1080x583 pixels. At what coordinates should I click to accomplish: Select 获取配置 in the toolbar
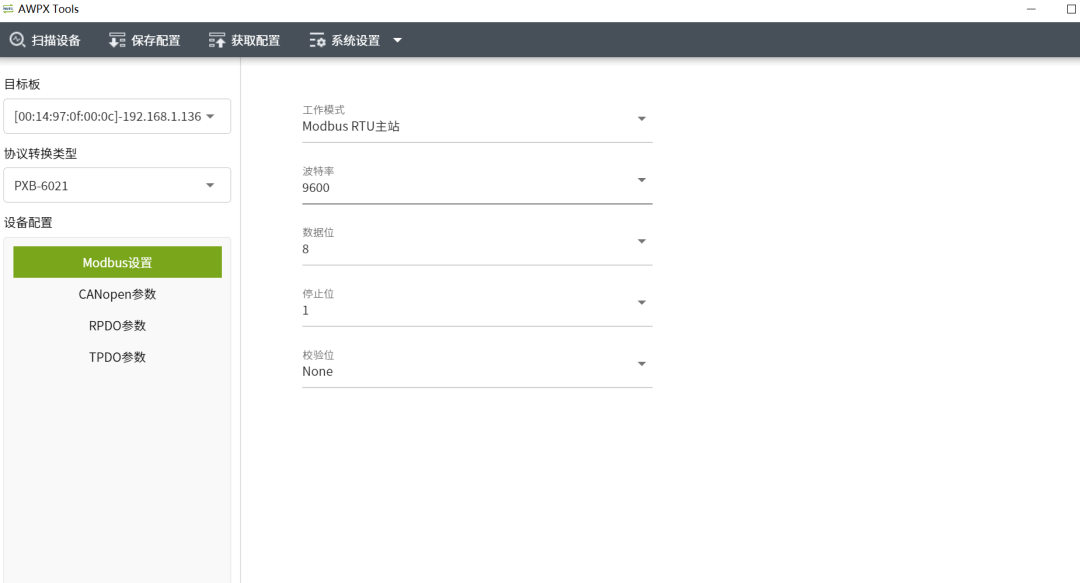click(245, 40)
